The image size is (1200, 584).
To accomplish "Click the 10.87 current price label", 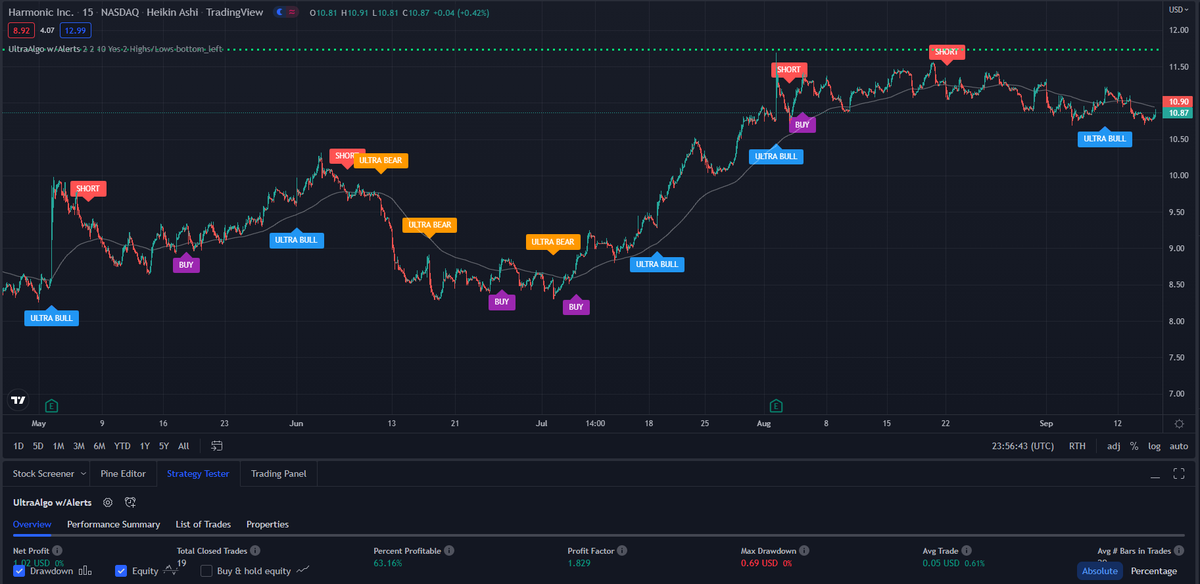I will pos(1179,113).
